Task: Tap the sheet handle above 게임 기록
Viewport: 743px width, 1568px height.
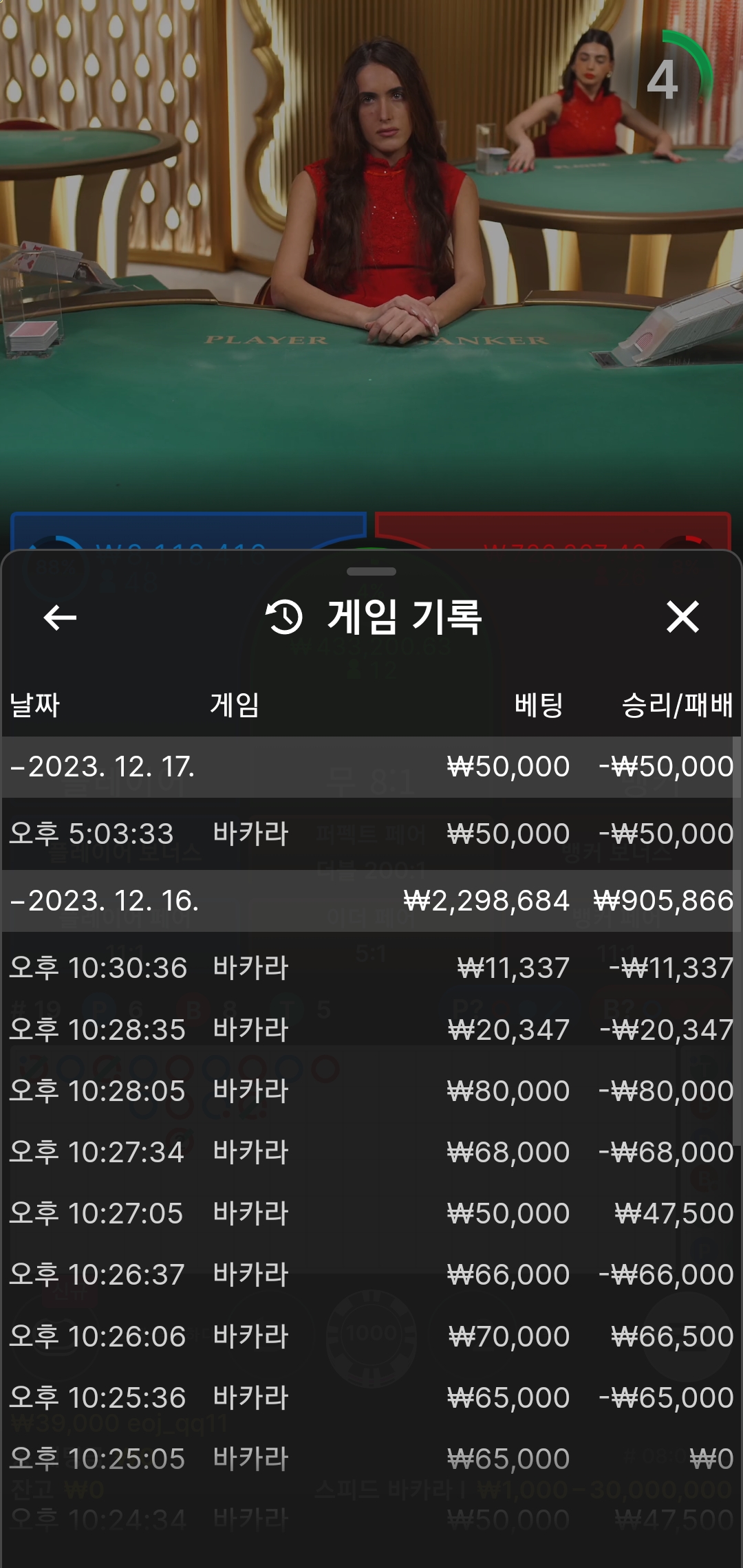Action: (371, 571)
